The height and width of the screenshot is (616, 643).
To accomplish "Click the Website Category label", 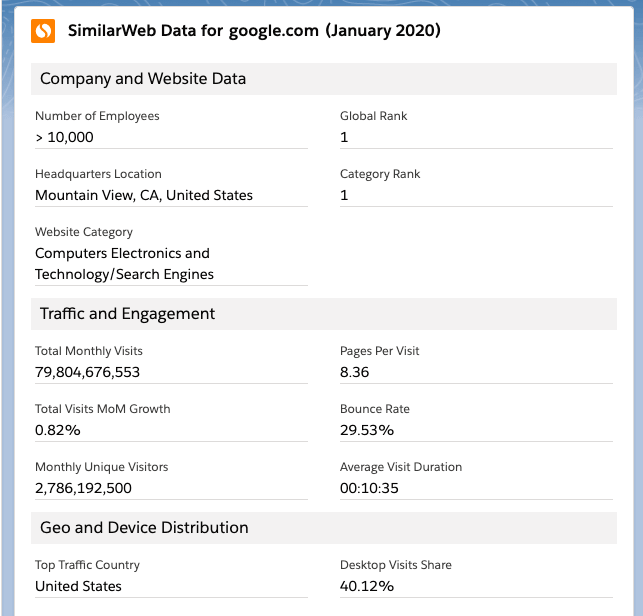I will tap(84, 232).
